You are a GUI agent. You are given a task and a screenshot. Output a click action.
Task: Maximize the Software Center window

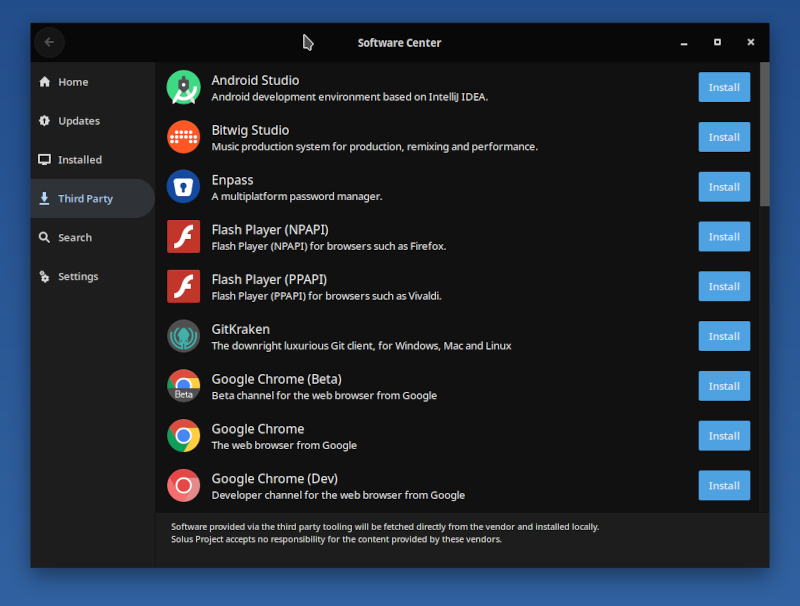pyautogui.click(x=717, y=42)
